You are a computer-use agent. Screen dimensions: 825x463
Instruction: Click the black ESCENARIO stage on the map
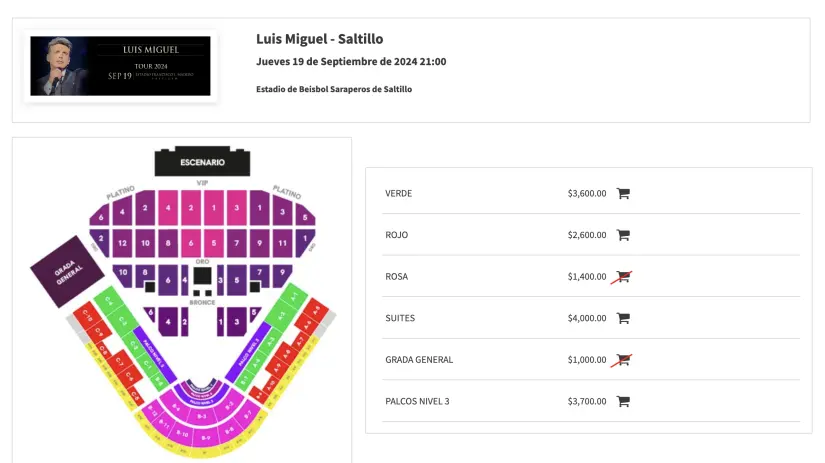[202, 162]
